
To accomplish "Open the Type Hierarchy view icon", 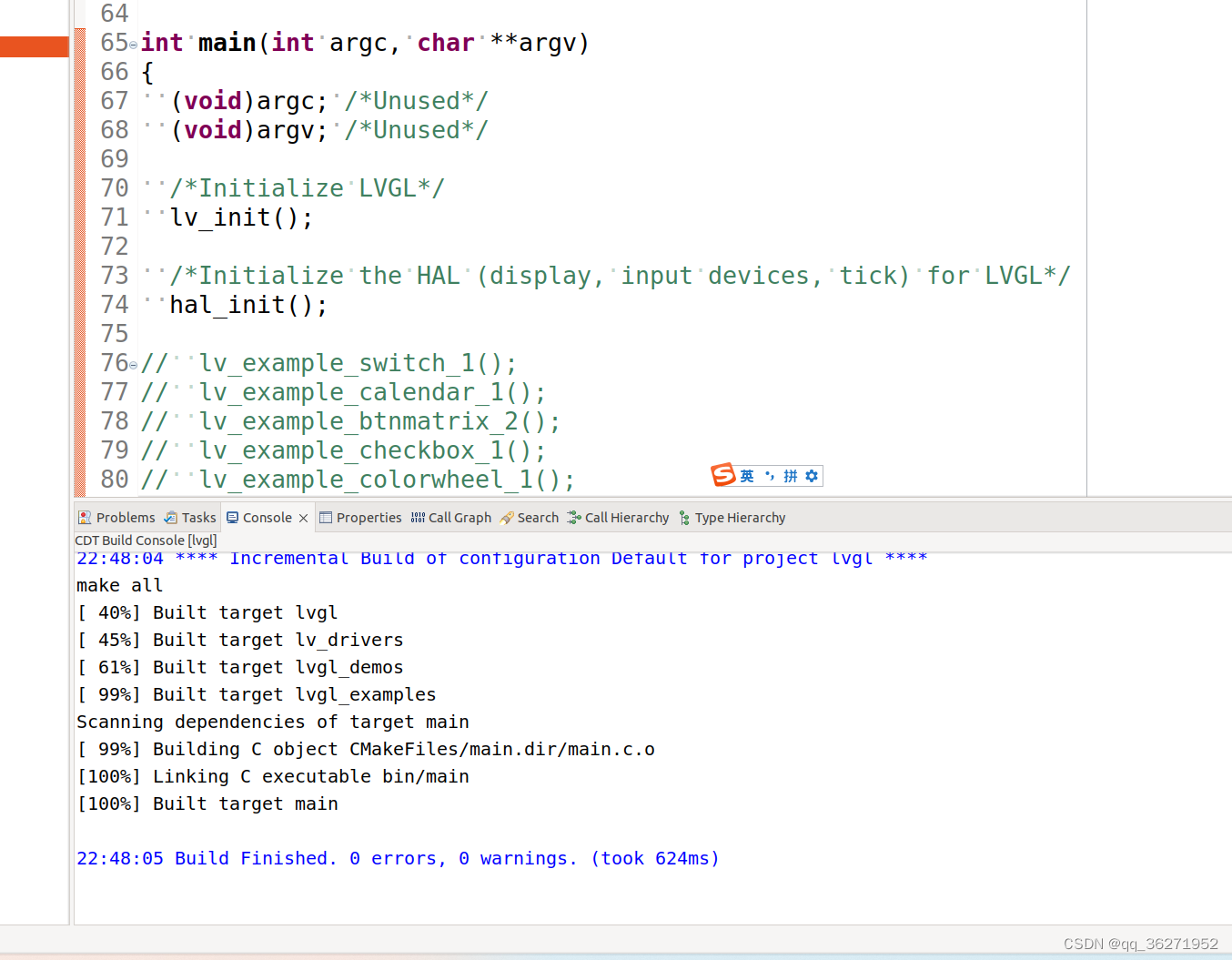I will click(x=684, y=517).
